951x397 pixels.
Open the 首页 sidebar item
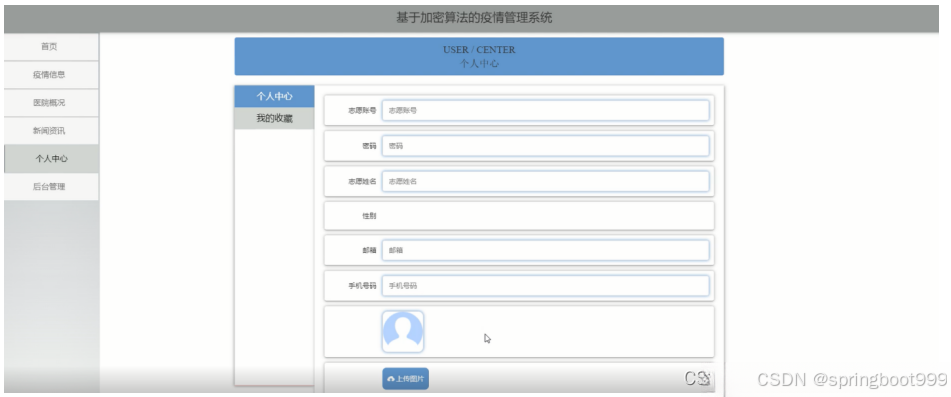tap(51, 47)
